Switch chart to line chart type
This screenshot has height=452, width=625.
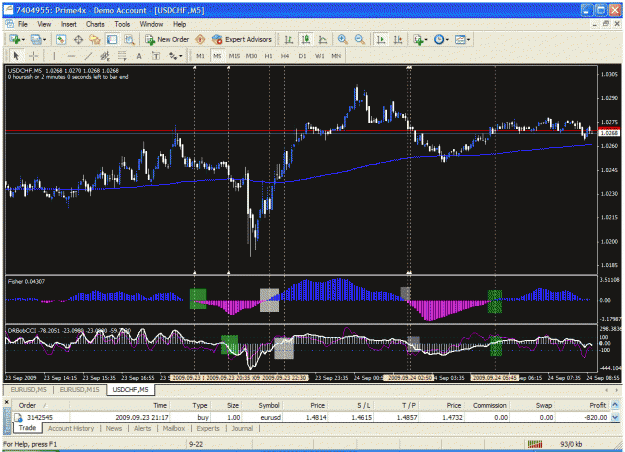click(x=323, y=39)
